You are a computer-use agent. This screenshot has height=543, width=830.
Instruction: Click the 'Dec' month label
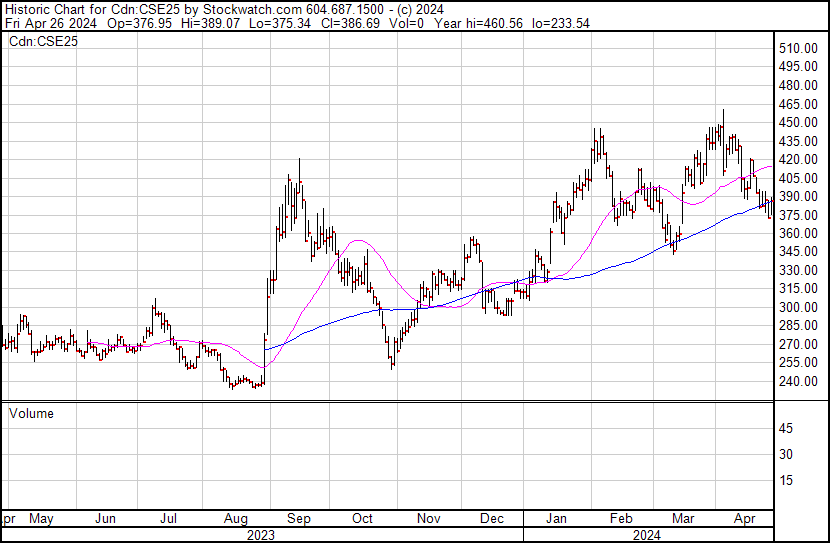pos(492,519)
